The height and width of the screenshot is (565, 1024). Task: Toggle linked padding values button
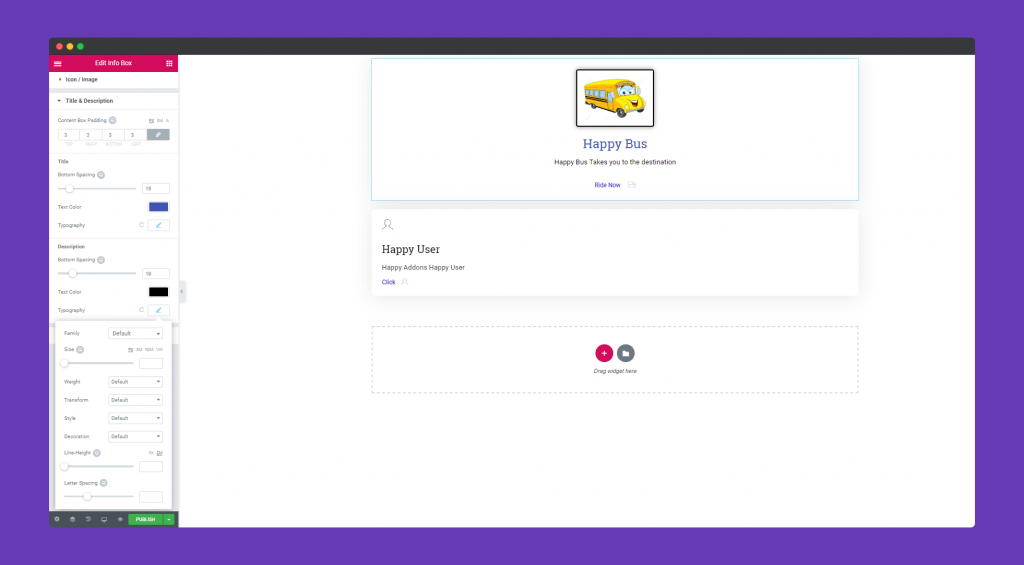(x=158, y=135)
